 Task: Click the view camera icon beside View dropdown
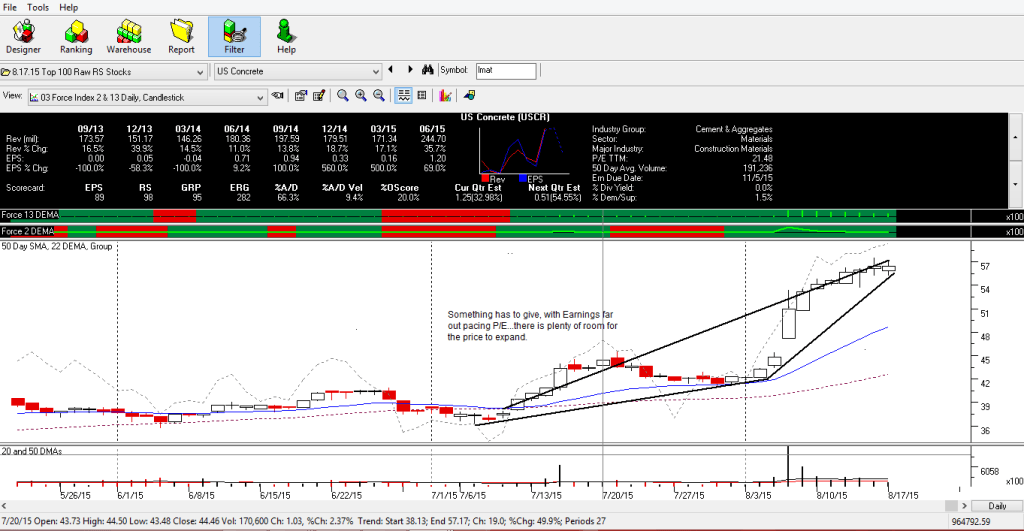278,96
